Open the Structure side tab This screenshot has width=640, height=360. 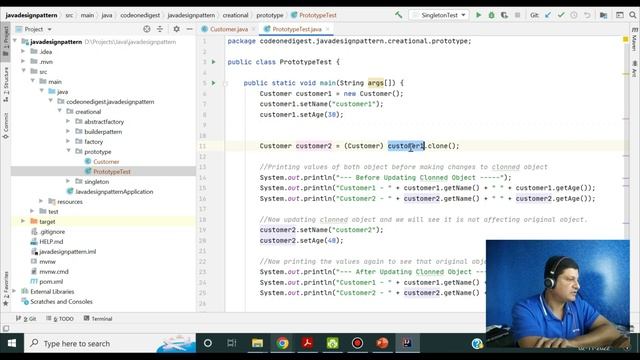coord(6,84)
